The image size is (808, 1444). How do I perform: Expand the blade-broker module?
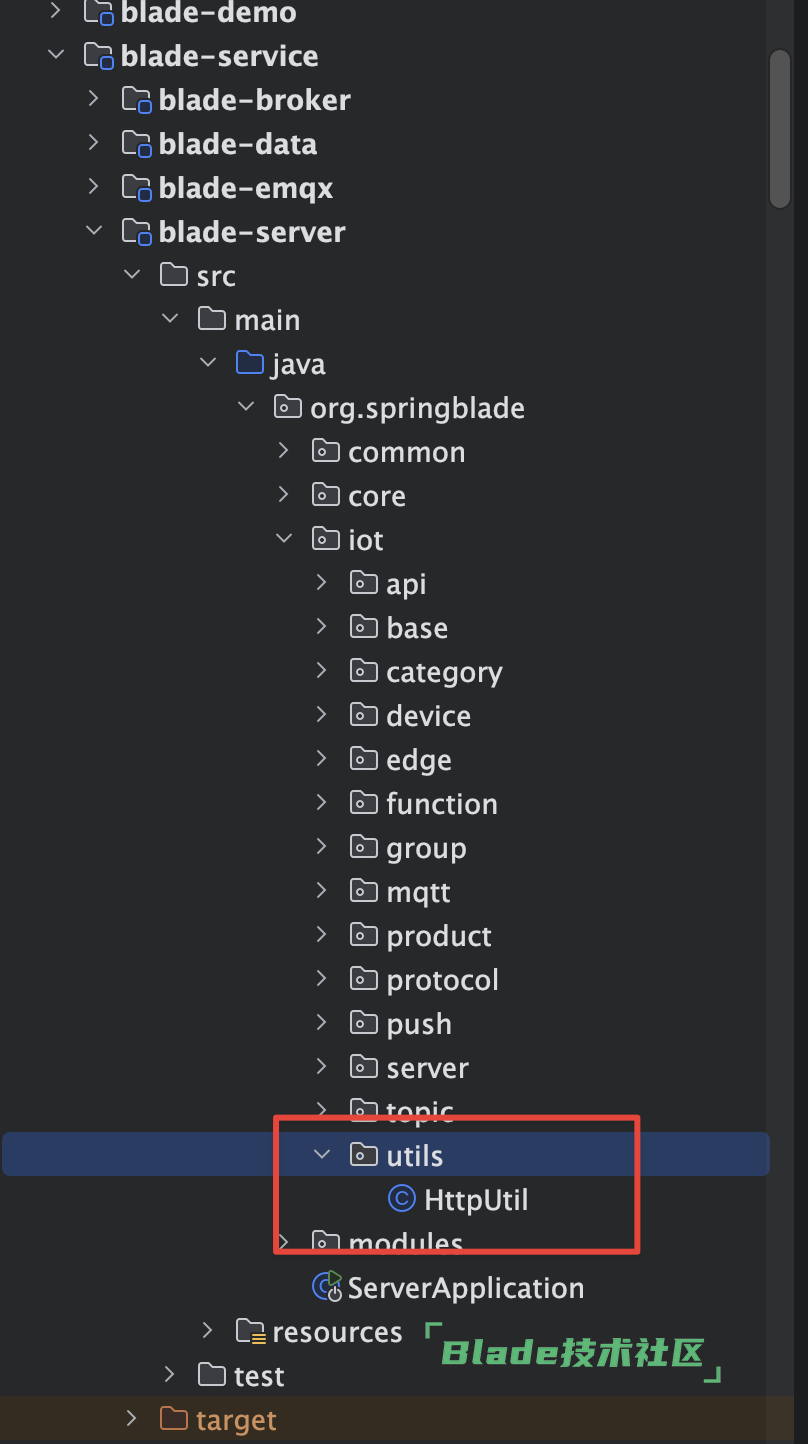pyautogui.click(x=94, y=99)
